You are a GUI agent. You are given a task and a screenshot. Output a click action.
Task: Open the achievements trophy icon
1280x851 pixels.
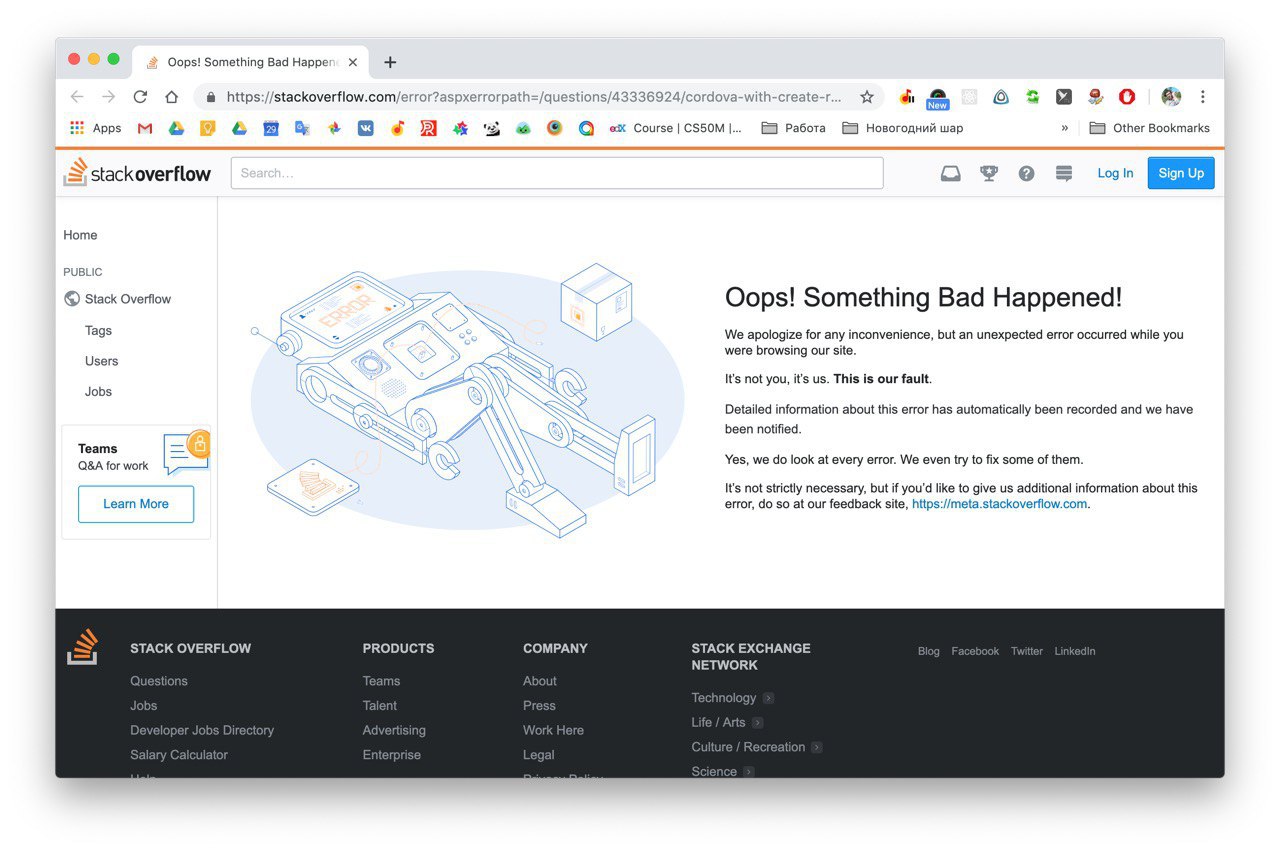[989, 173]
